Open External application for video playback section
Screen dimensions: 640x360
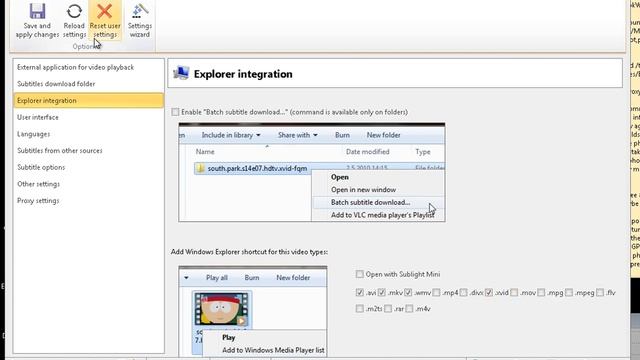[x=88, y=67]
